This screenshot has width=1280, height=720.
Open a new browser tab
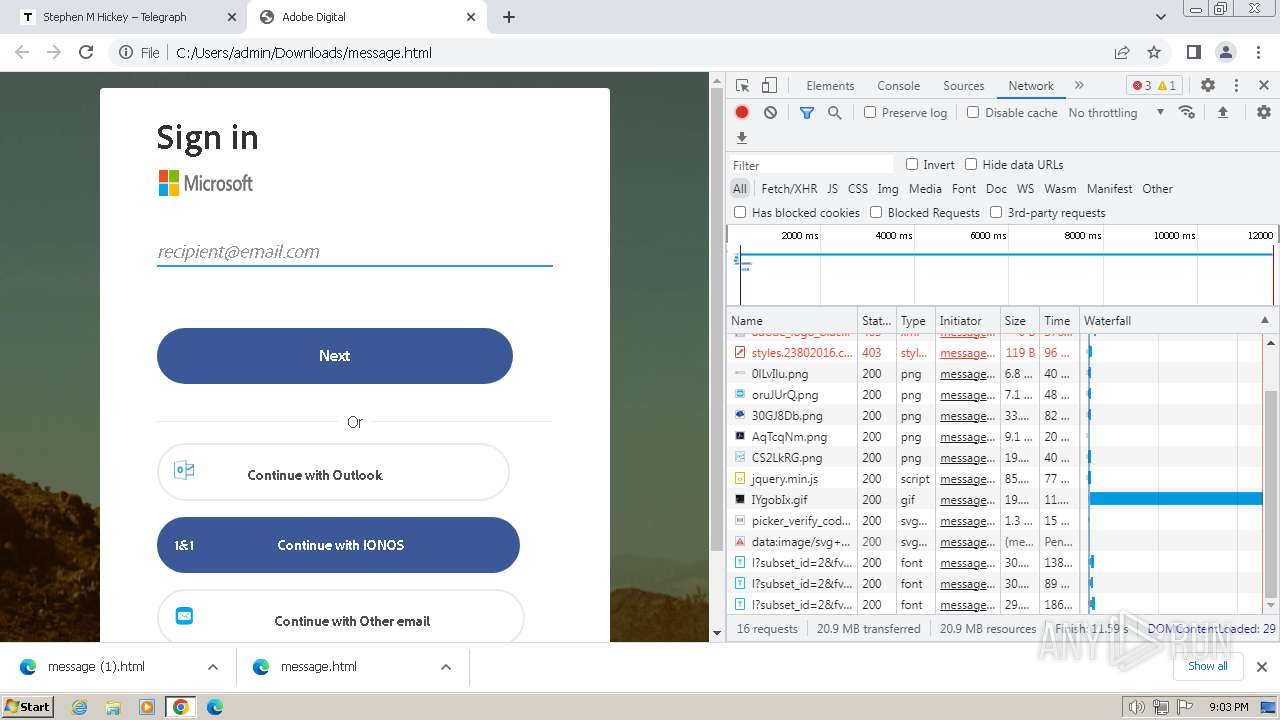509,17
